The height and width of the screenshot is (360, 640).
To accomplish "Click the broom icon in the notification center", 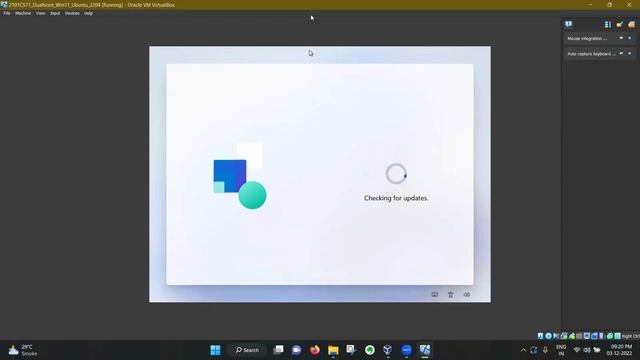I will tap(620, 24).
